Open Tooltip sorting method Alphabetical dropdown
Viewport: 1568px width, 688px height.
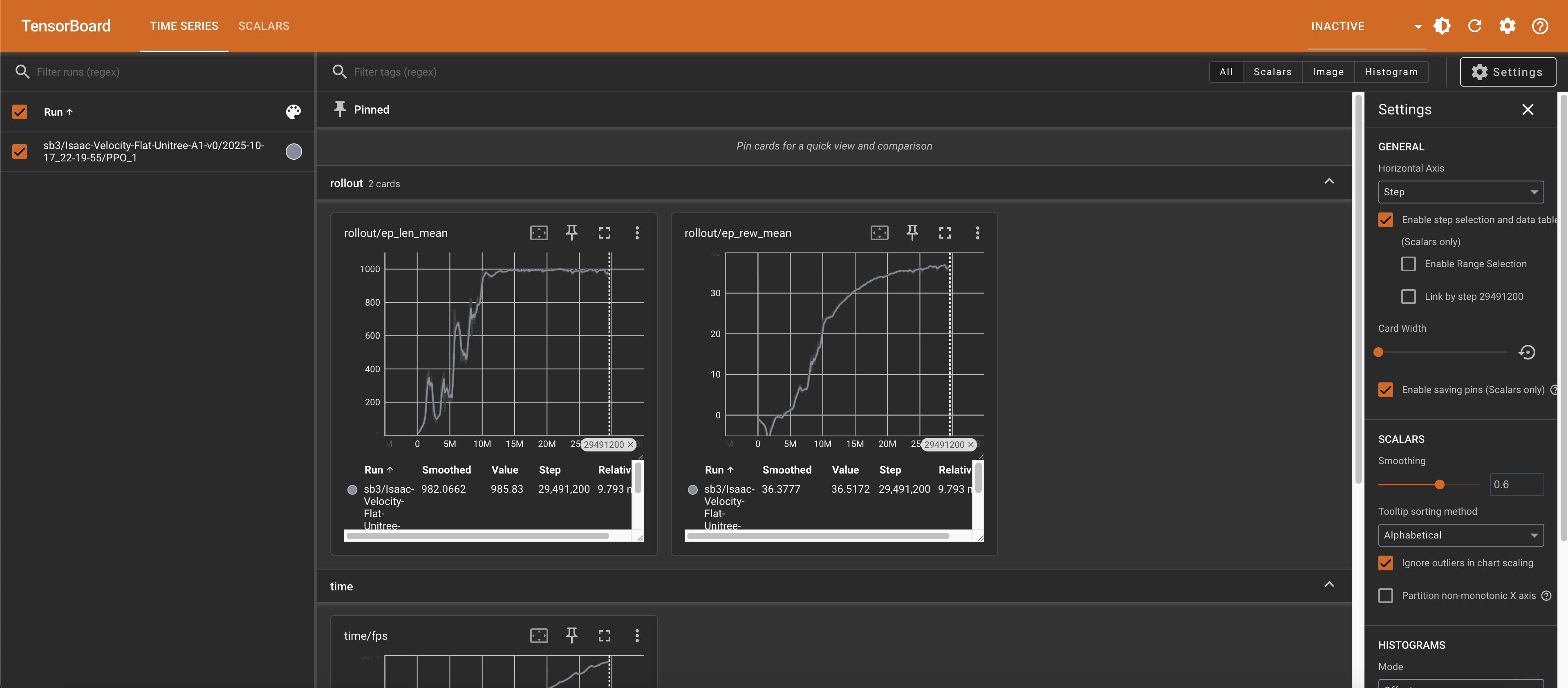click(1460, 535)
